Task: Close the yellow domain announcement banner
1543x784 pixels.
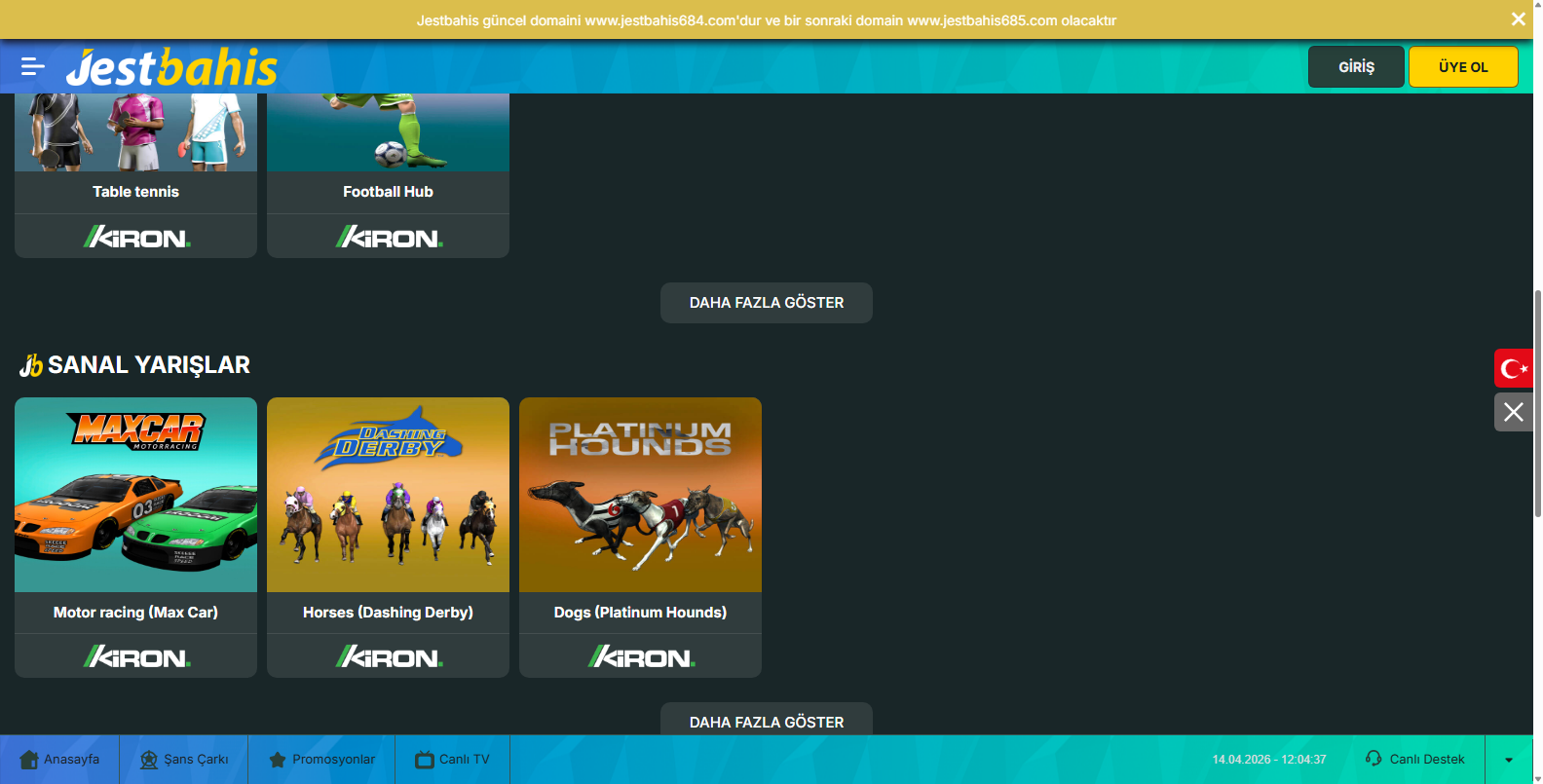Action: click(x=1518, y=19)
